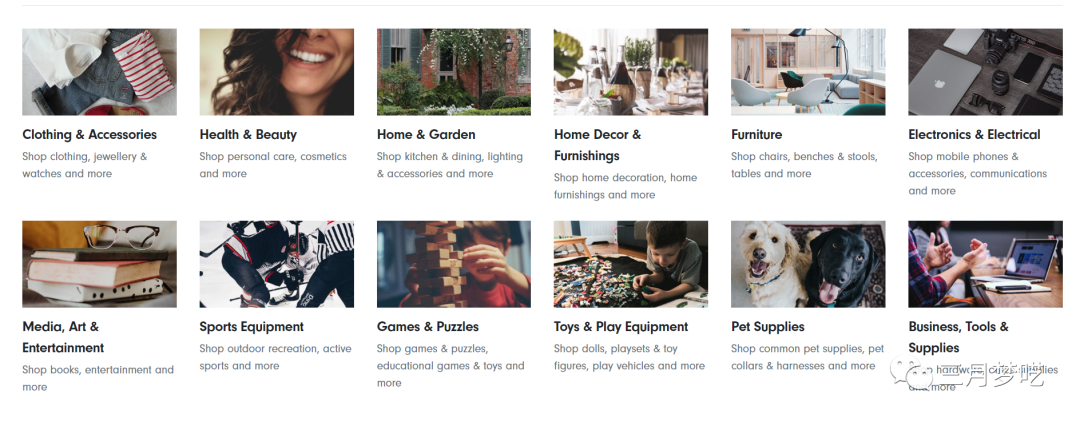Viewport: 1080px width, 422px height.
Task: Click the Sports Equipment heading link
Action: pyautogui.click(x=251, y=327)
